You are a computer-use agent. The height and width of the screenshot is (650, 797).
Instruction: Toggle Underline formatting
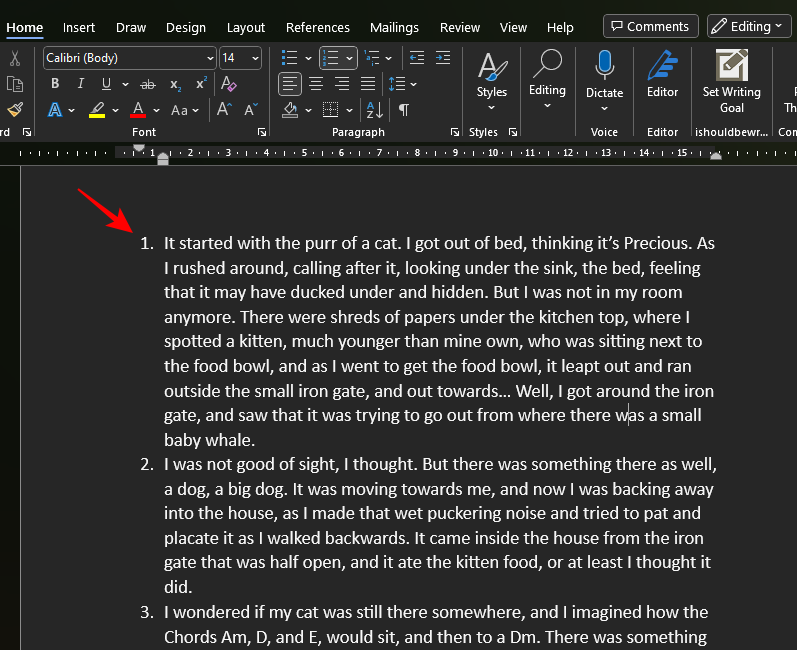[106, 84]
